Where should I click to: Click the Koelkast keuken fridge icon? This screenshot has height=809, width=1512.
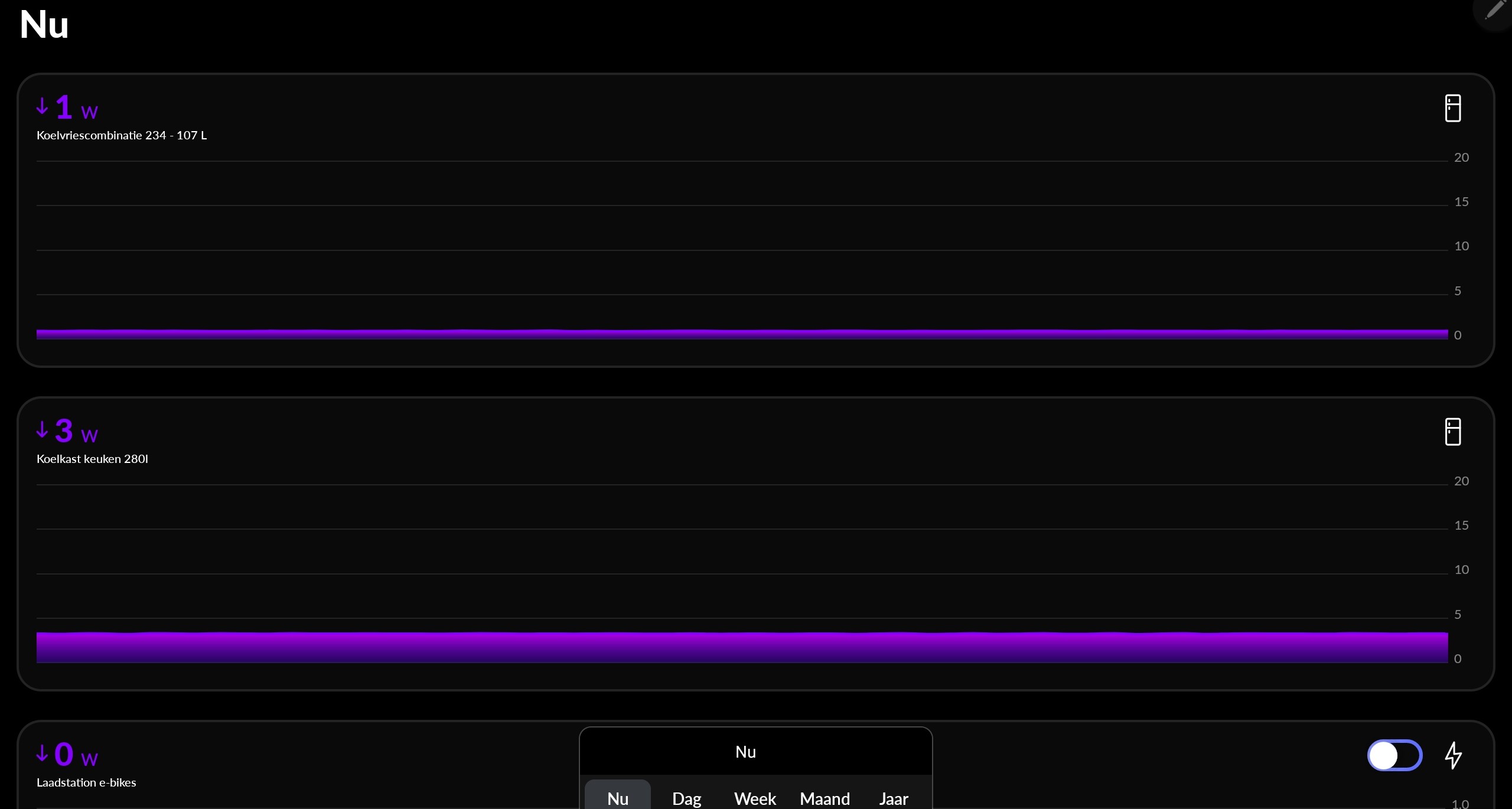(x=1452, y=432)
